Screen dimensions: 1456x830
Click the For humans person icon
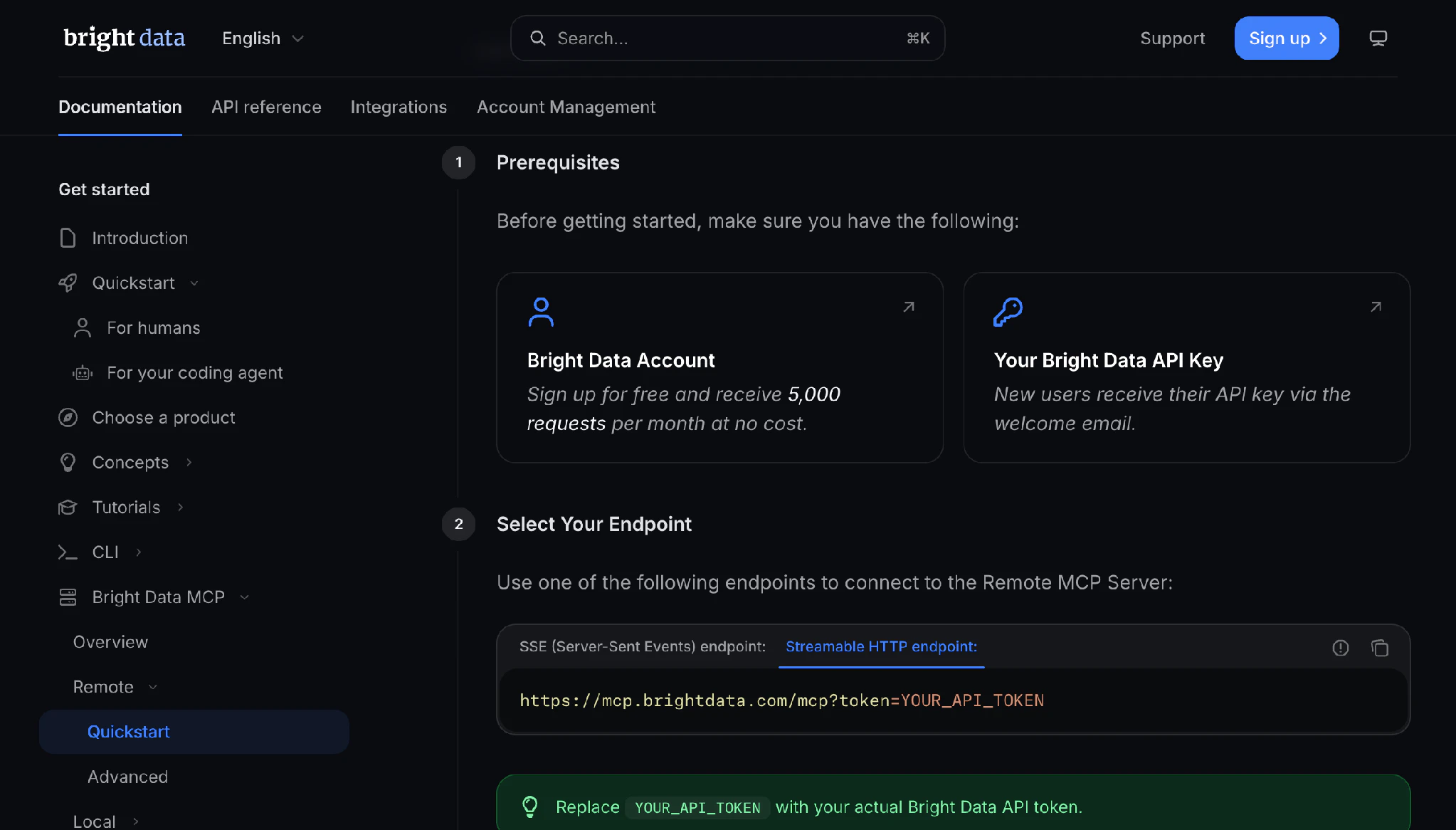[x=83, y=327]
